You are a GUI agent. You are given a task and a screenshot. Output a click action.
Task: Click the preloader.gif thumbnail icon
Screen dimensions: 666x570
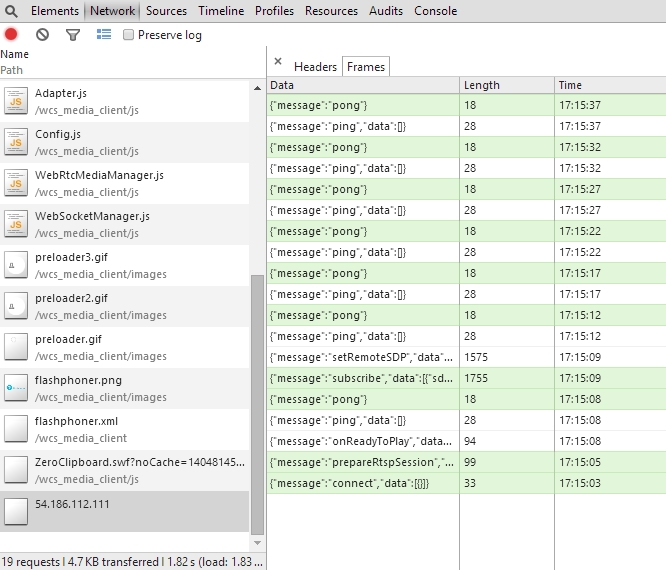click(16, 347)
